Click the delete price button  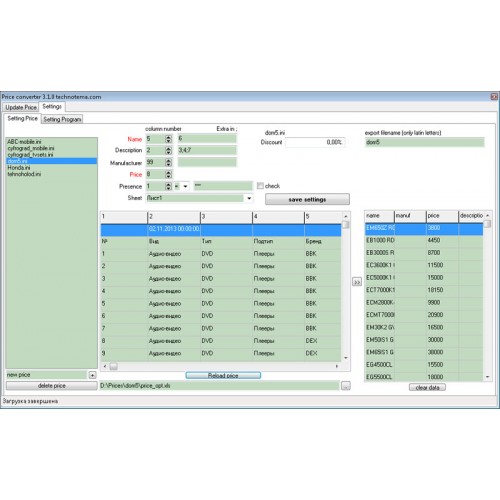click(x=52, y=386)
